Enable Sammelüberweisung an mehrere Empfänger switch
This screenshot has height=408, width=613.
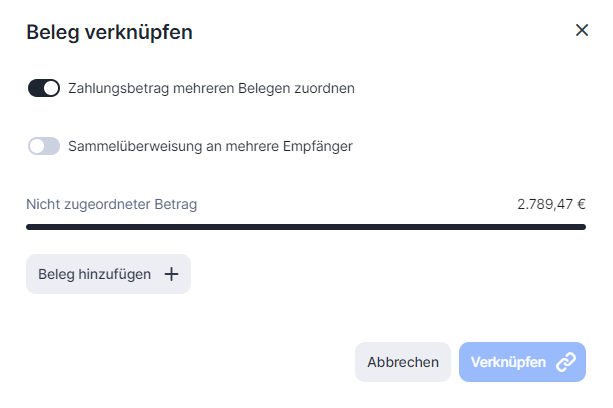(44, 146)
